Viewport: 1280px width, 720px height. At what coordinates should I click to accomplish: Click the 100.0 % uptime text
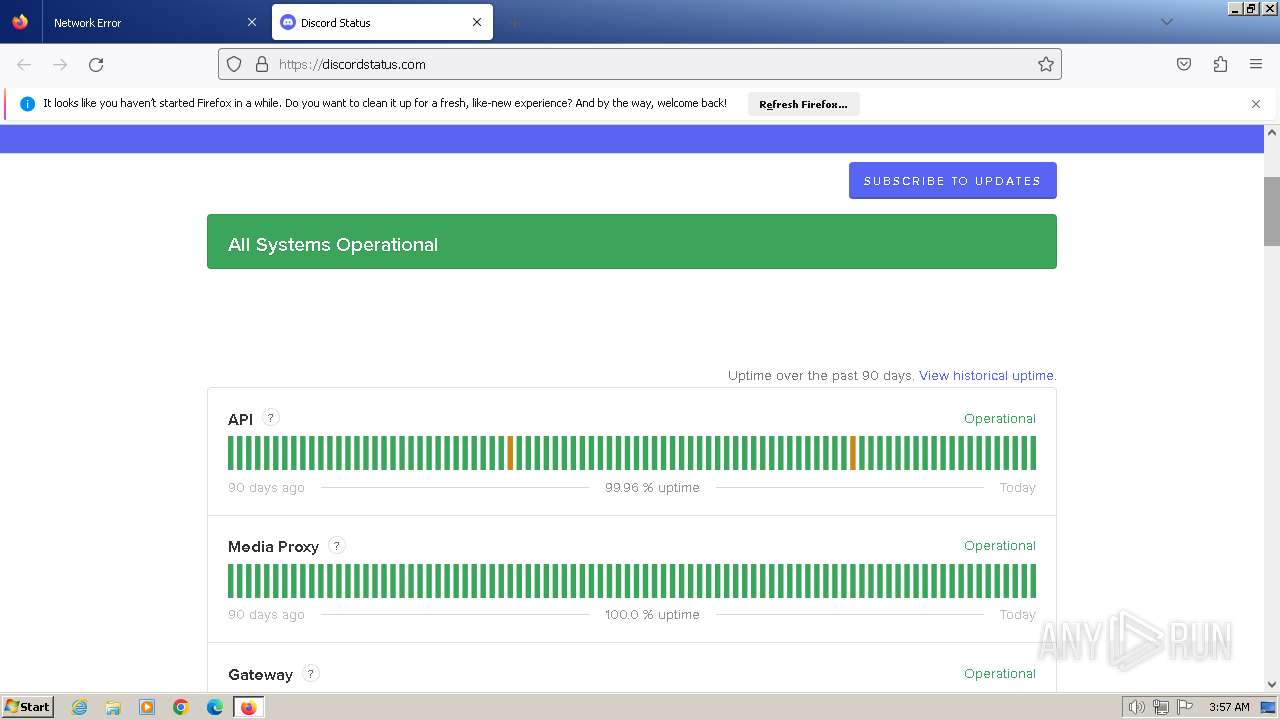coord(652,614)
